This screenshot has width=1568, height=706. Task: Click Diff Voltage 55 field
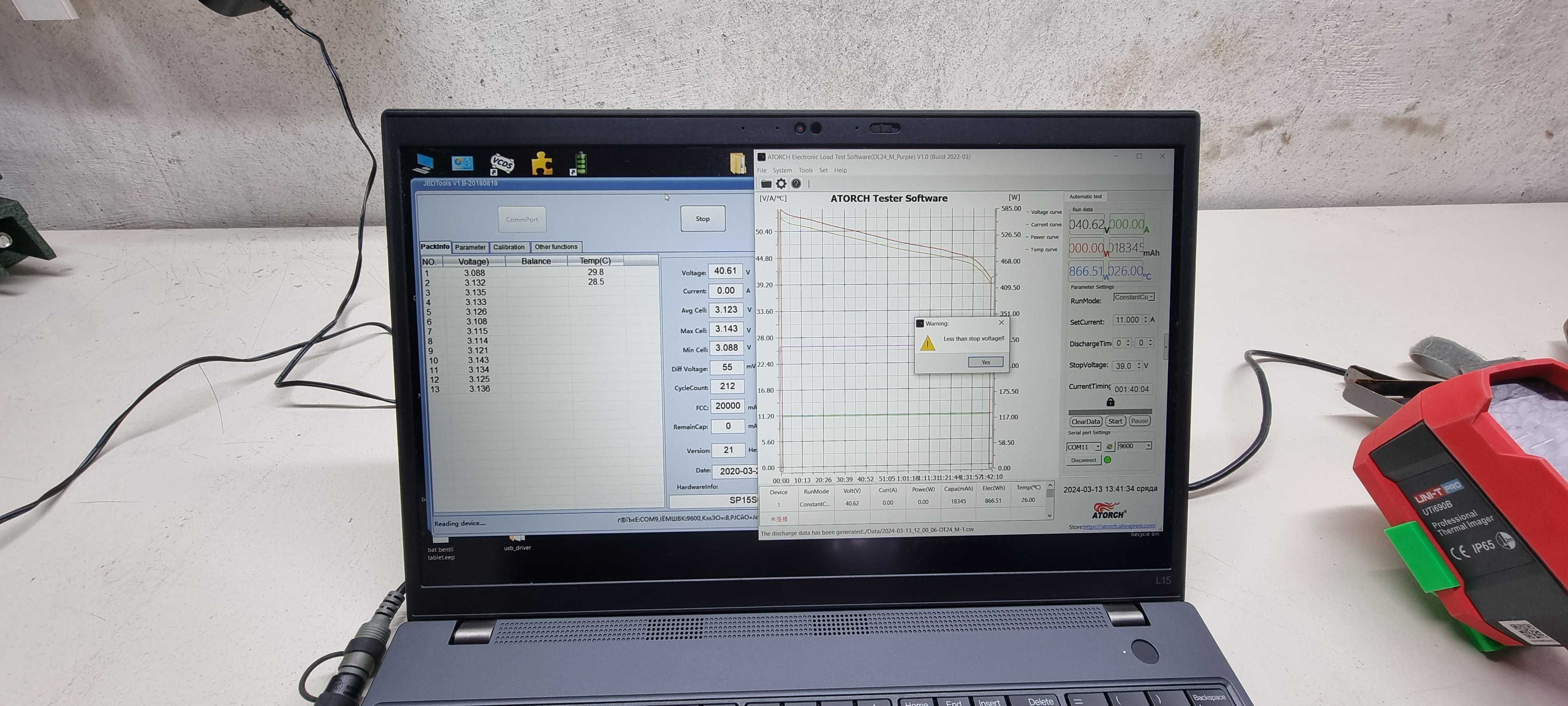click(x=727, y=368)
